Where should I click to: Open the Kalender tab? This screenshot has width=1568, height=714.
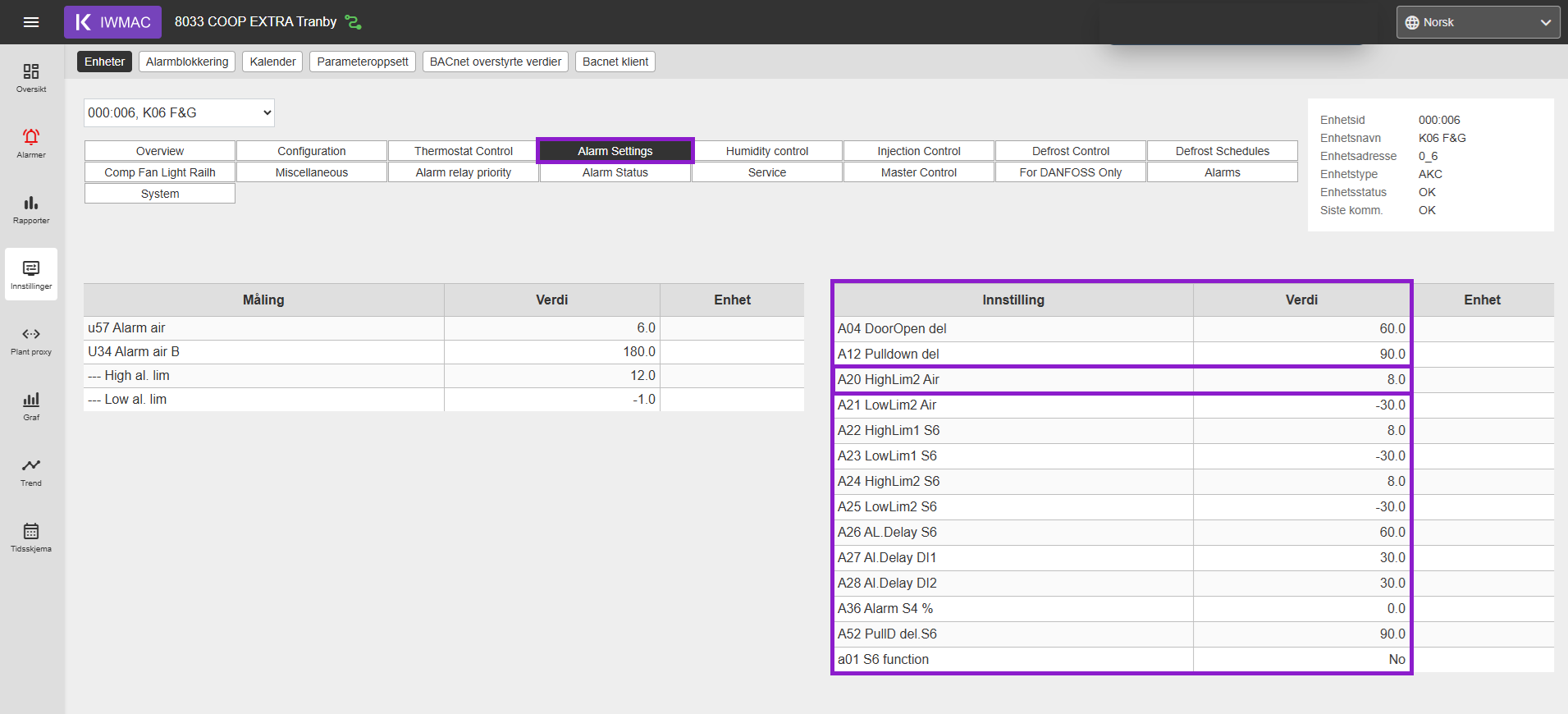tap(272, 62)
